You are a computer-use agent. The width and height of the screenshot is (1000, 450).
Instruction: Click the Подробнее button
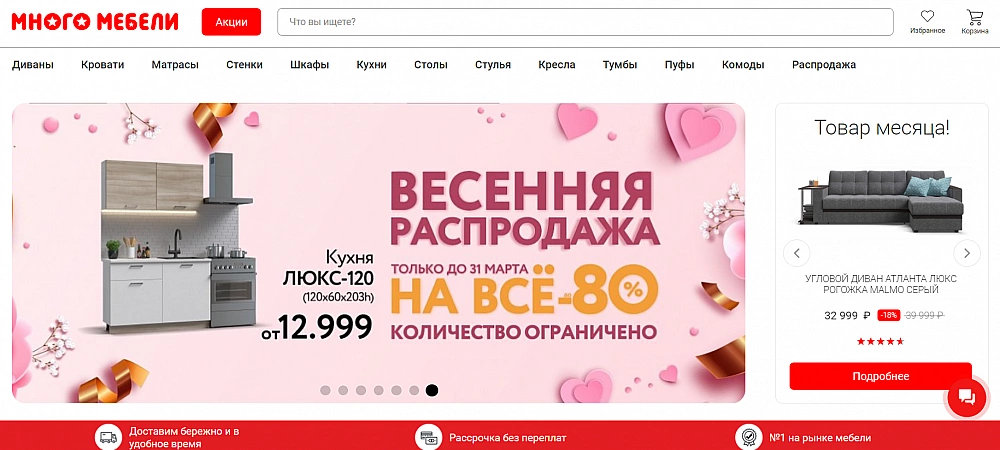[881, 376]
